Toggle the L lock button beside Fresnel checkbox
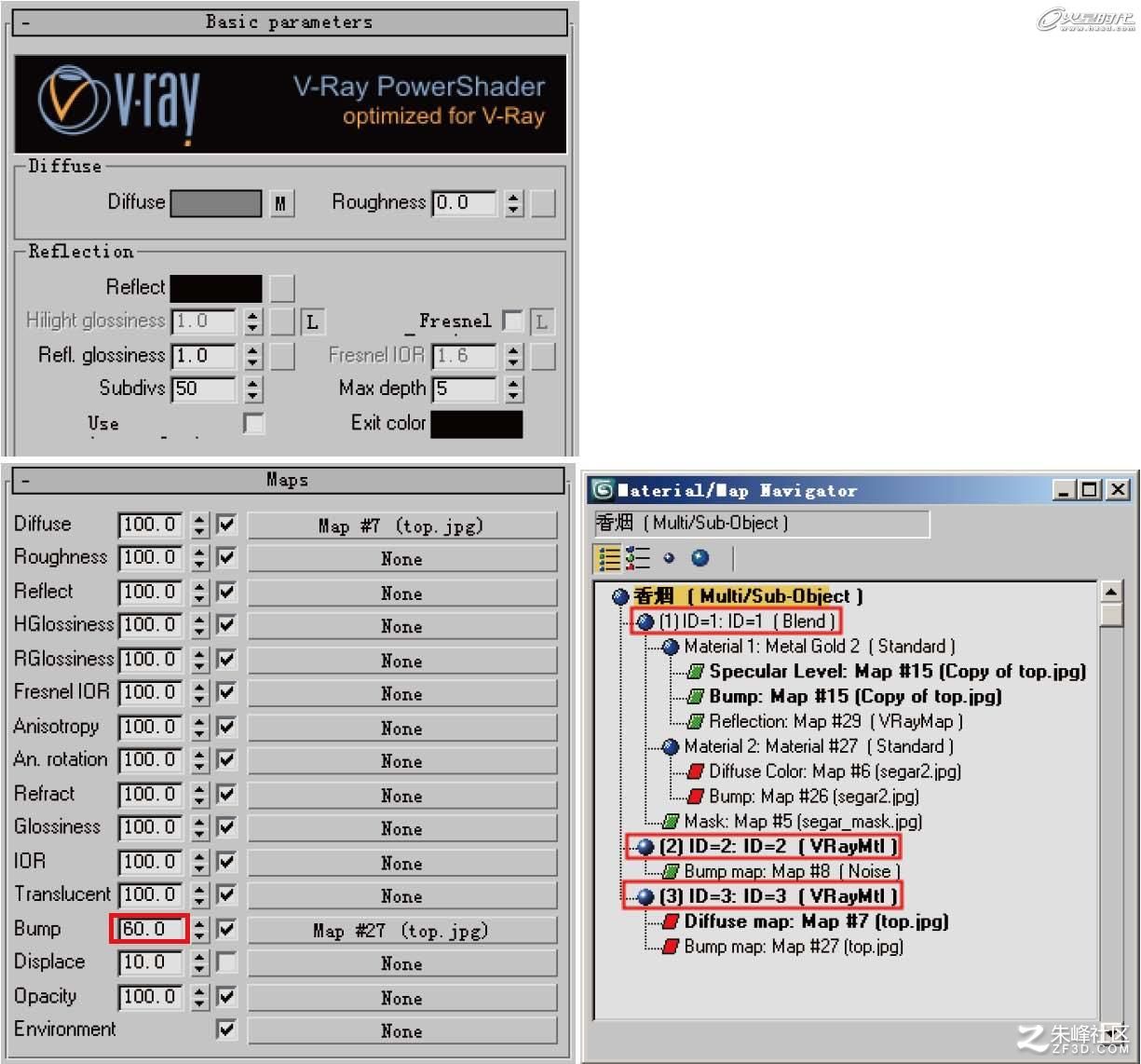This screenshot has width=1141, height=1064. (541, 322)
